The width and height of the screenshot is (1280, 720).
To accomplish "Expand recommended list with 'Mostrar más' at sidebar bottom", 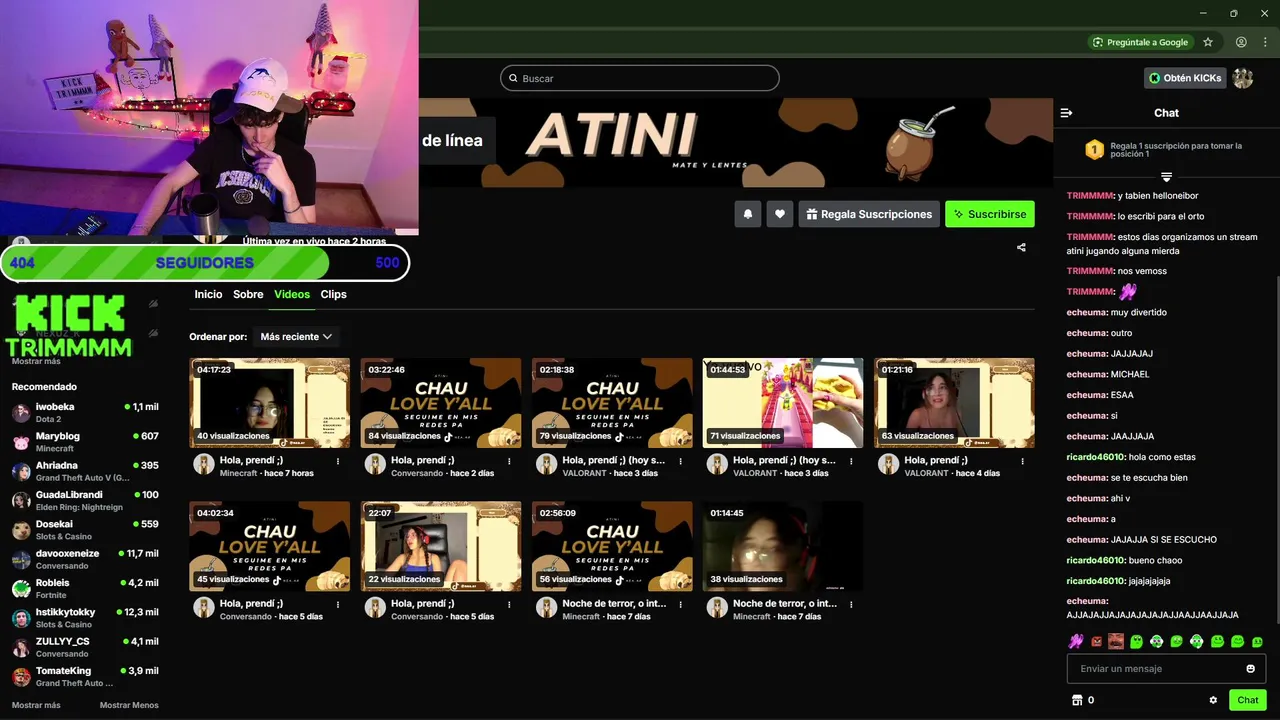I will pyautogui.click(x=36, y=705).
